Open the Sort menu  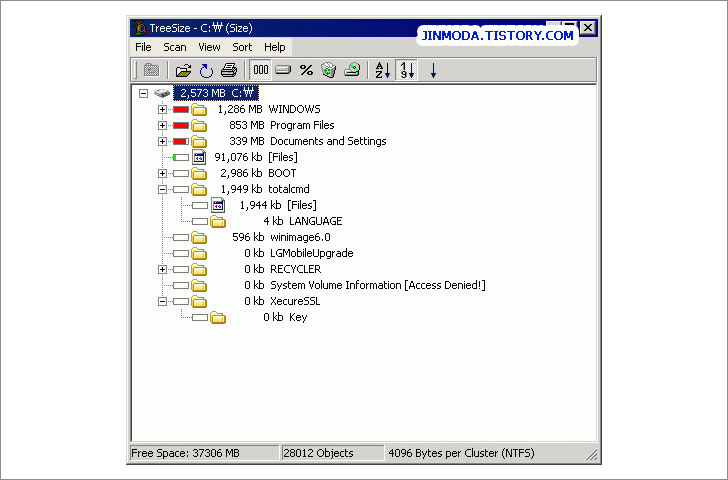(242, 47)
